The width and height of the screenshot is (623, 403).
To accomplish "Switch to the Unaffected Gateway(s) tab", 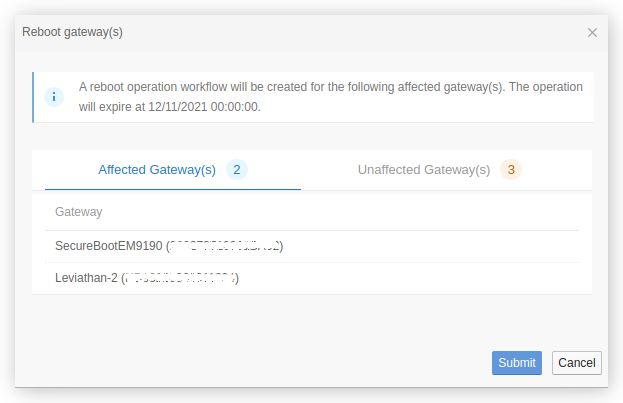I will (x=424, y=170).
